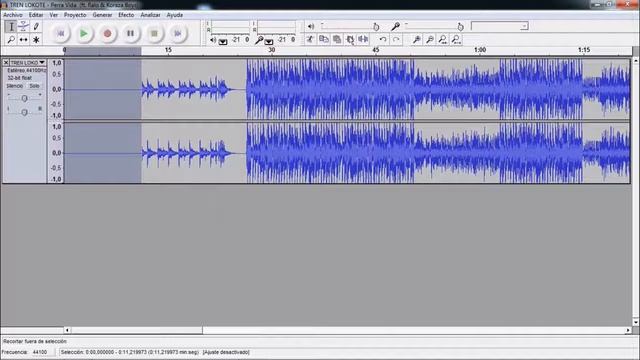Image resolution: width=640 pixels, height=360 pixels.
Task: Open the Analizar menu
Action: pos(150,15)
